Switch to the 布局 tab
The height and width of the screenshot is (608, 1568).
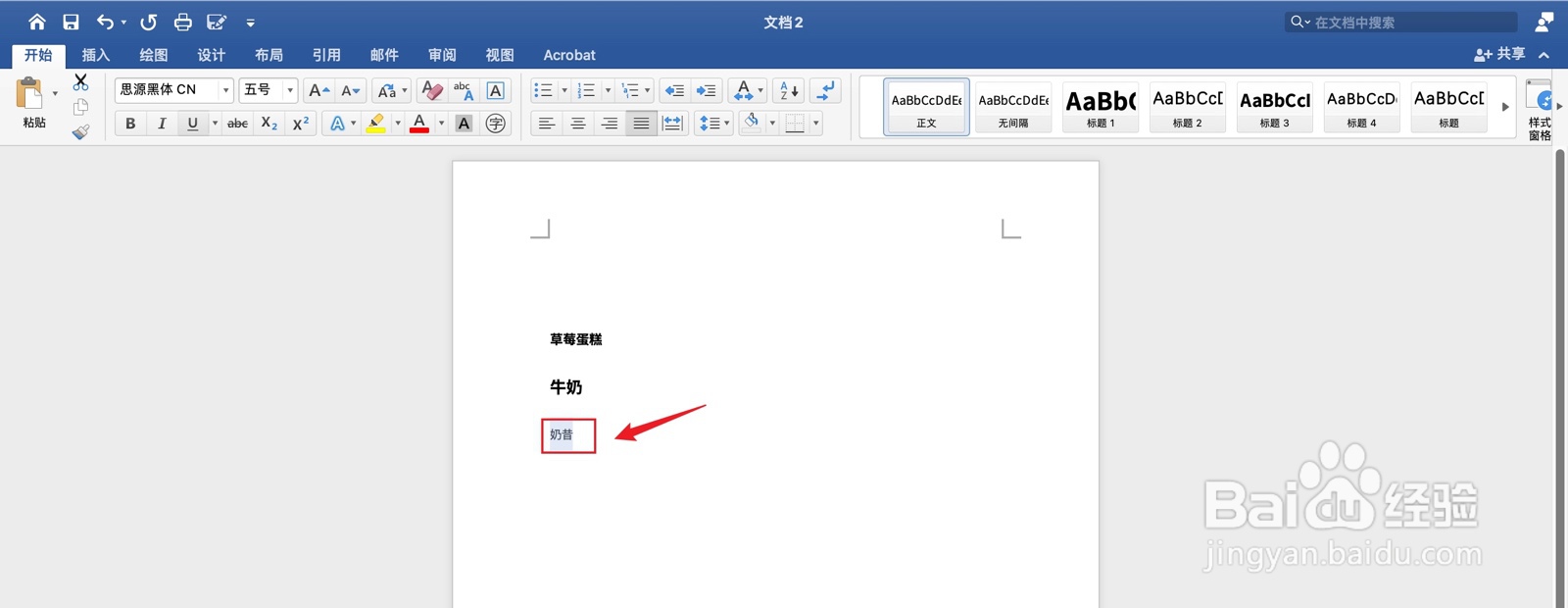point(269,55)
